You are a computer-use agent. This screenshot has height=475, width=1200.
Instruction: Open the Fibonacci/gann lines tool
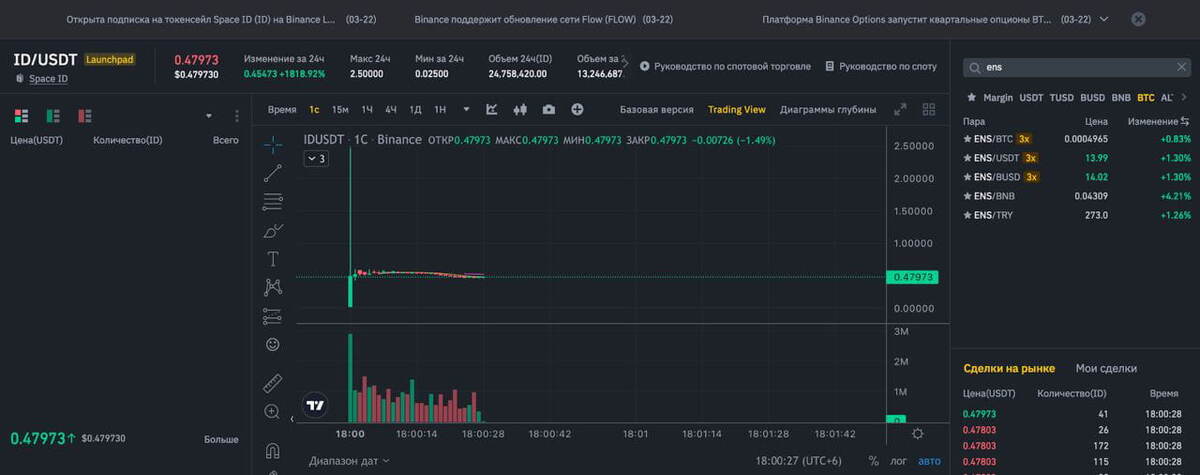click(272, 202)
